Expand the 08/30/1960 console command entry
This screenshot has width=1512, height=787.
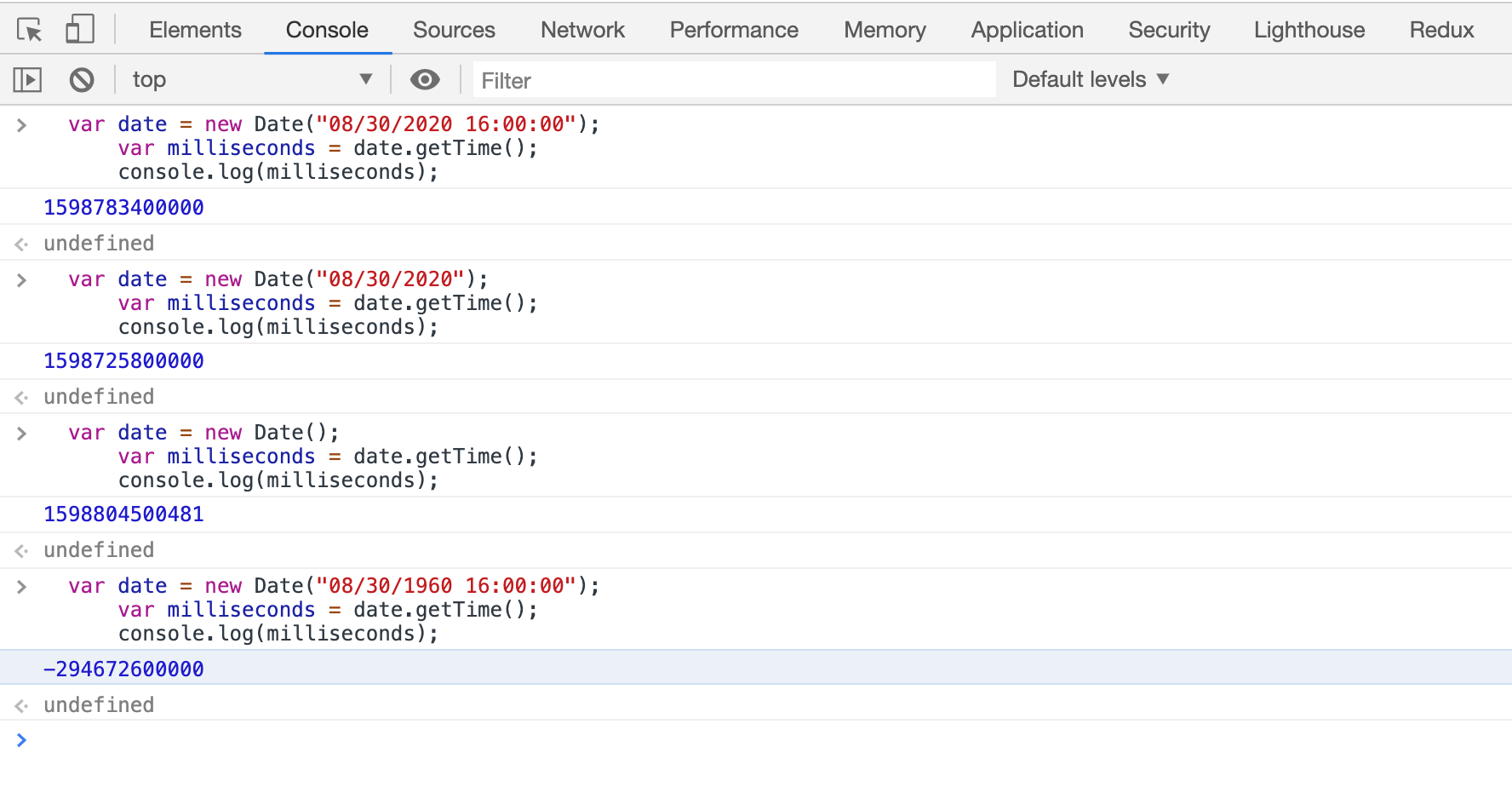[x=20, y=585]
